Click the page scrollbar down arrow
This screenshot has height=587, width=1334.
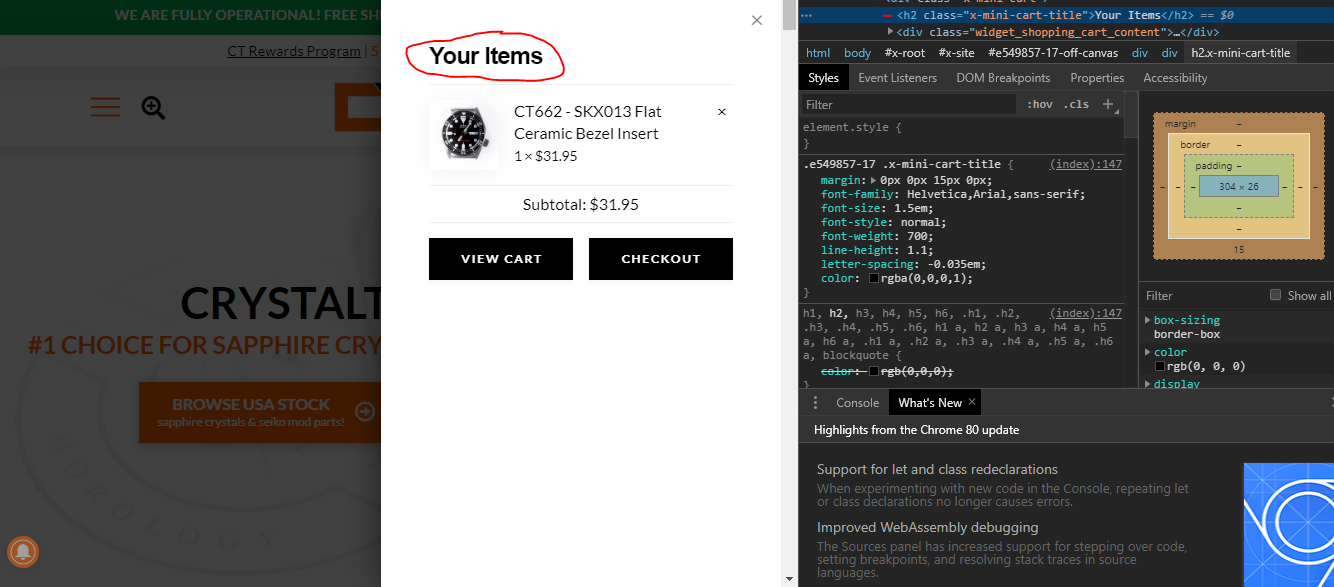point(790,579)
